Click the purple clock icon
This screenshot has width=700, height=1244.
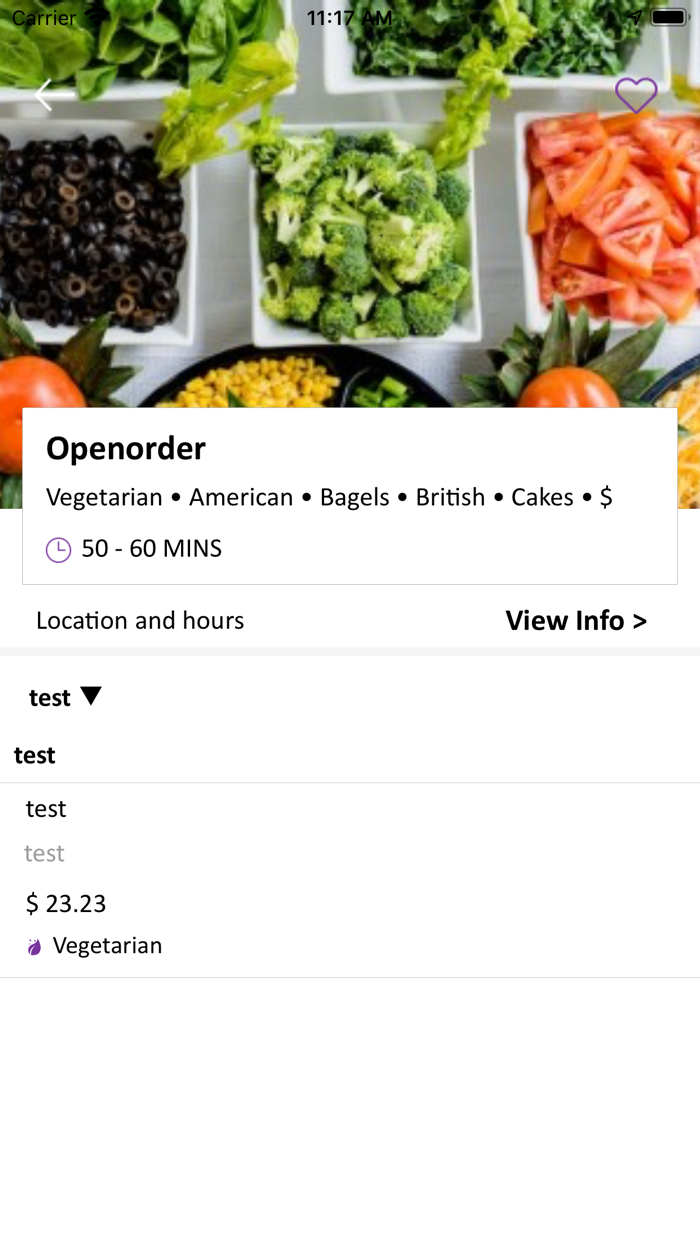(59, 549)
